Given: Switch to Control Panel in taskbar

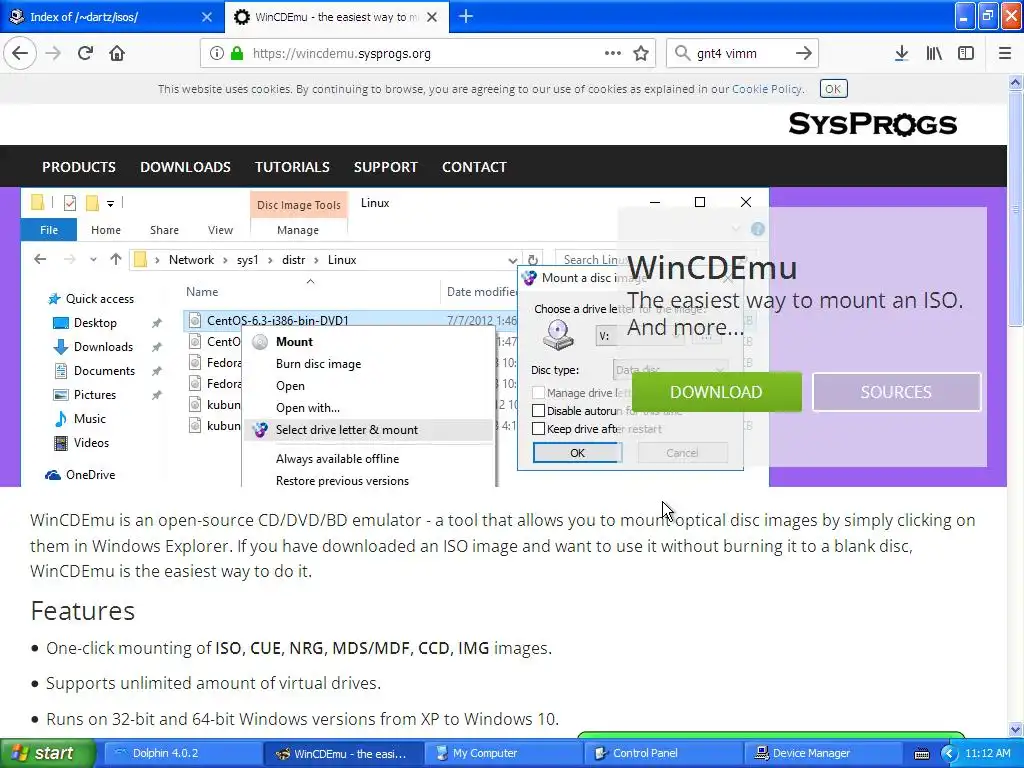Looking at the screenshot, I should pyautogui.click(x=663, y=754).
